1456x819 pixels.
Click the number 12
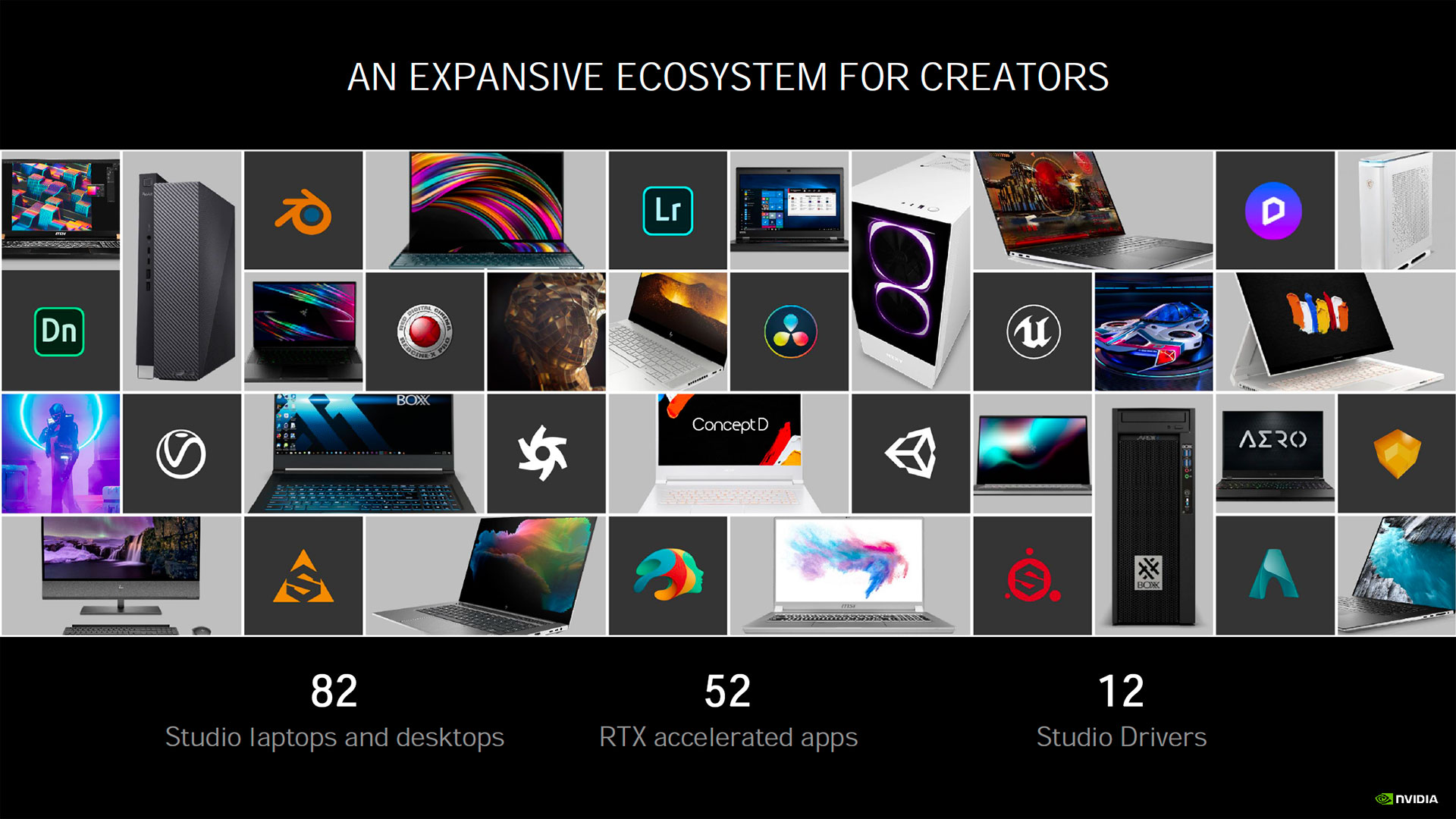pos(1122,692)
